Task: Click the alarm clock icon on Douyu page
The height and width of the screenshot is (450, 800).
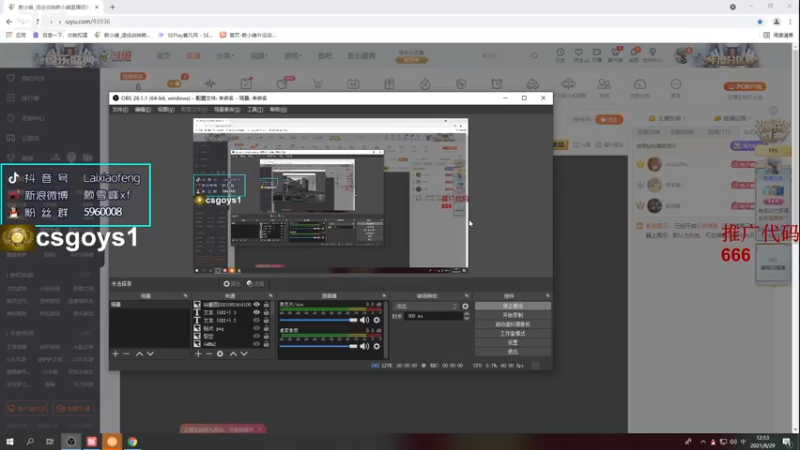Action: (x=496, y=84)
